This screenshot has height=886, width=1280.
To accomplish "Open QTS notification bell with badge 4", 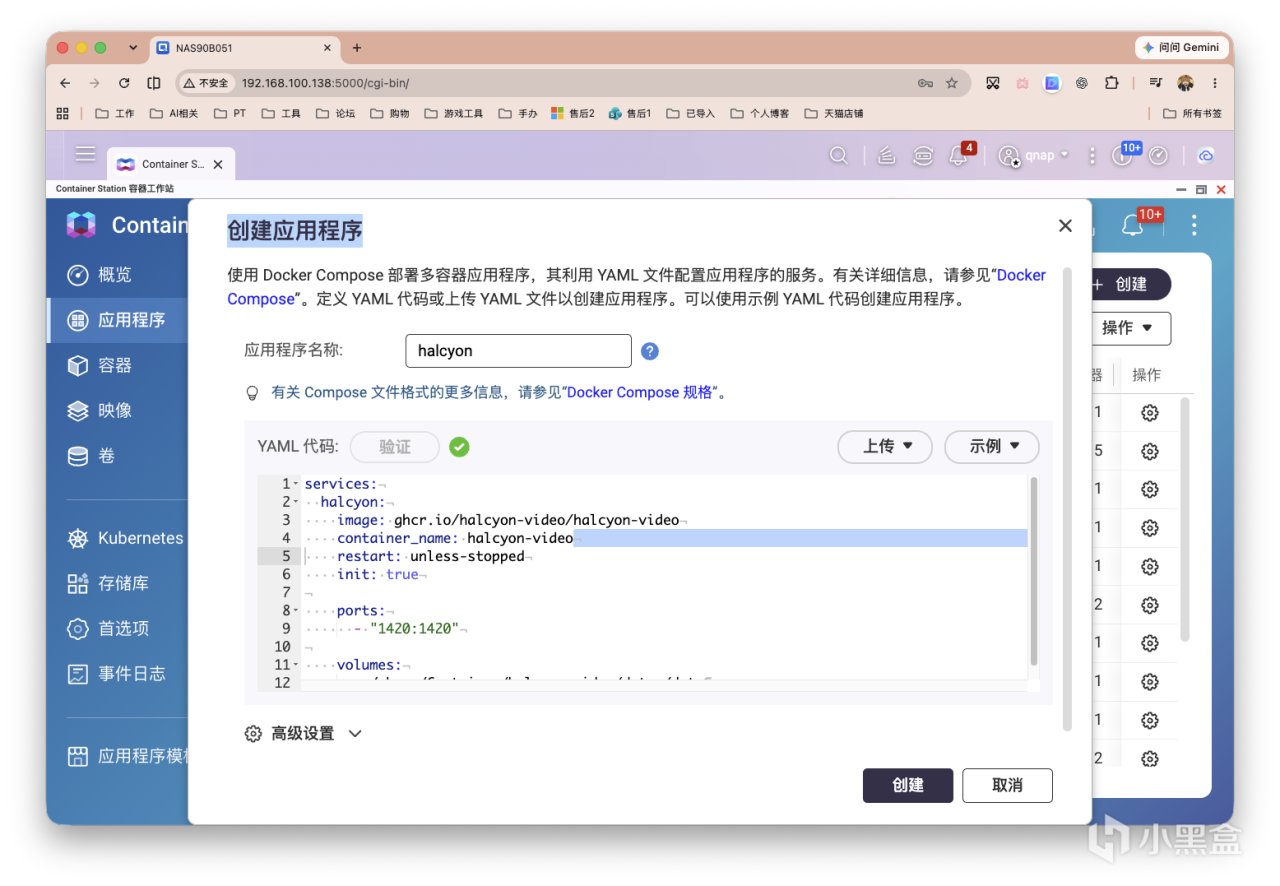I will (960, 155).
